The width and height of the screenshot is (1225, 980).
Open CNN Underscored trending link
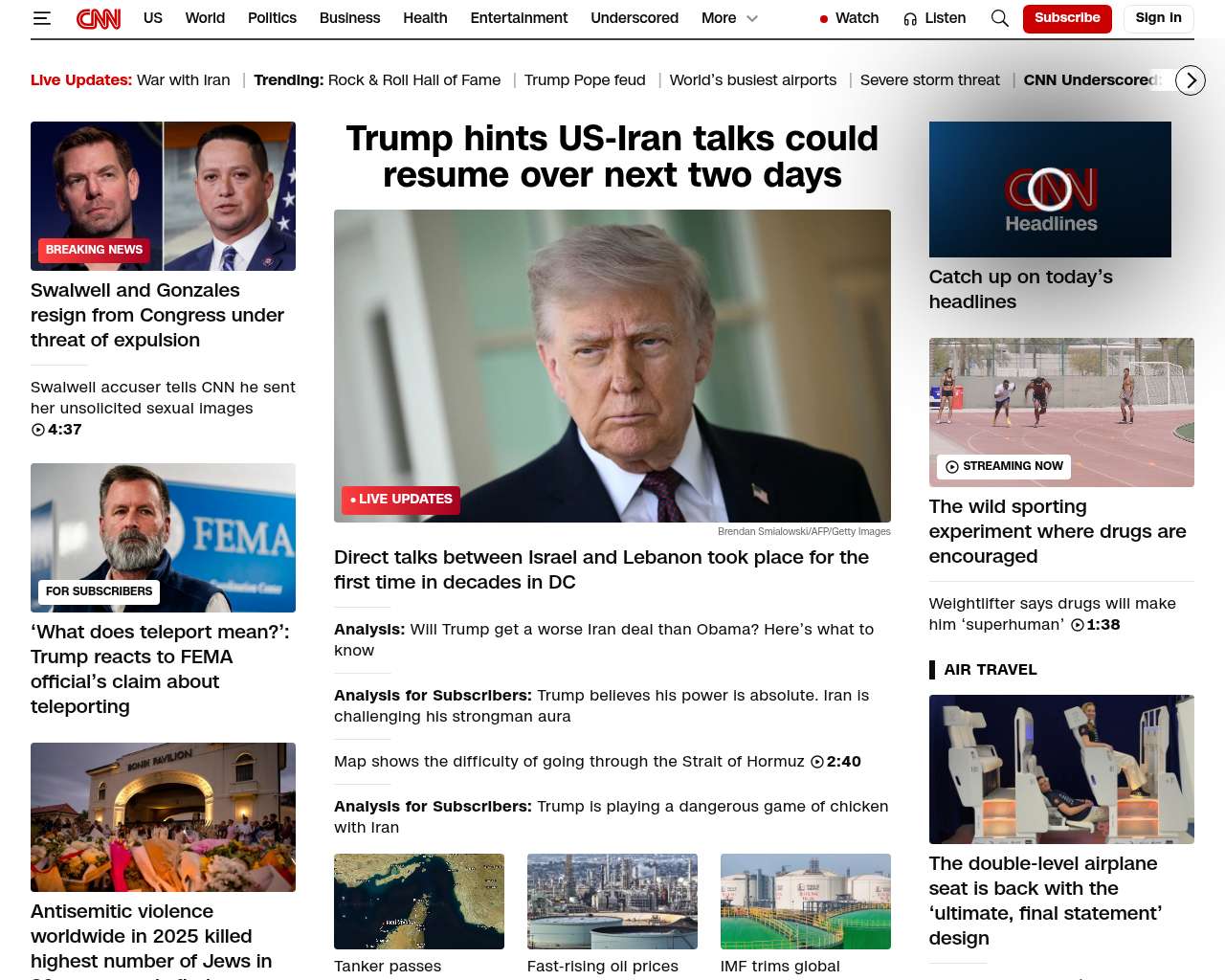1093,80
